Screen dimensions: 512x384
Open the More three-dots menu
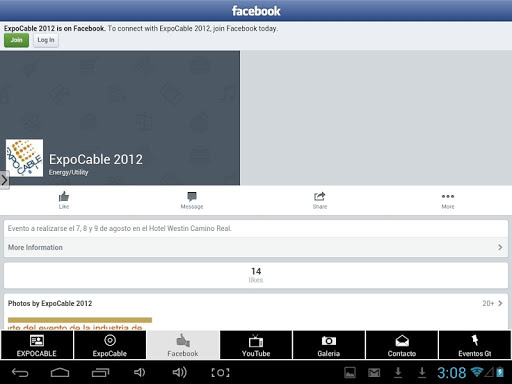tap(448, 196)
